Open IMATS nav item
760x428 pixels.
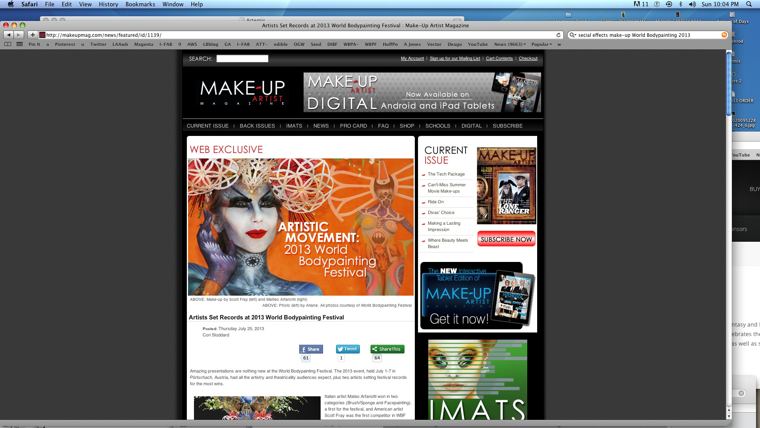(294, 126)
